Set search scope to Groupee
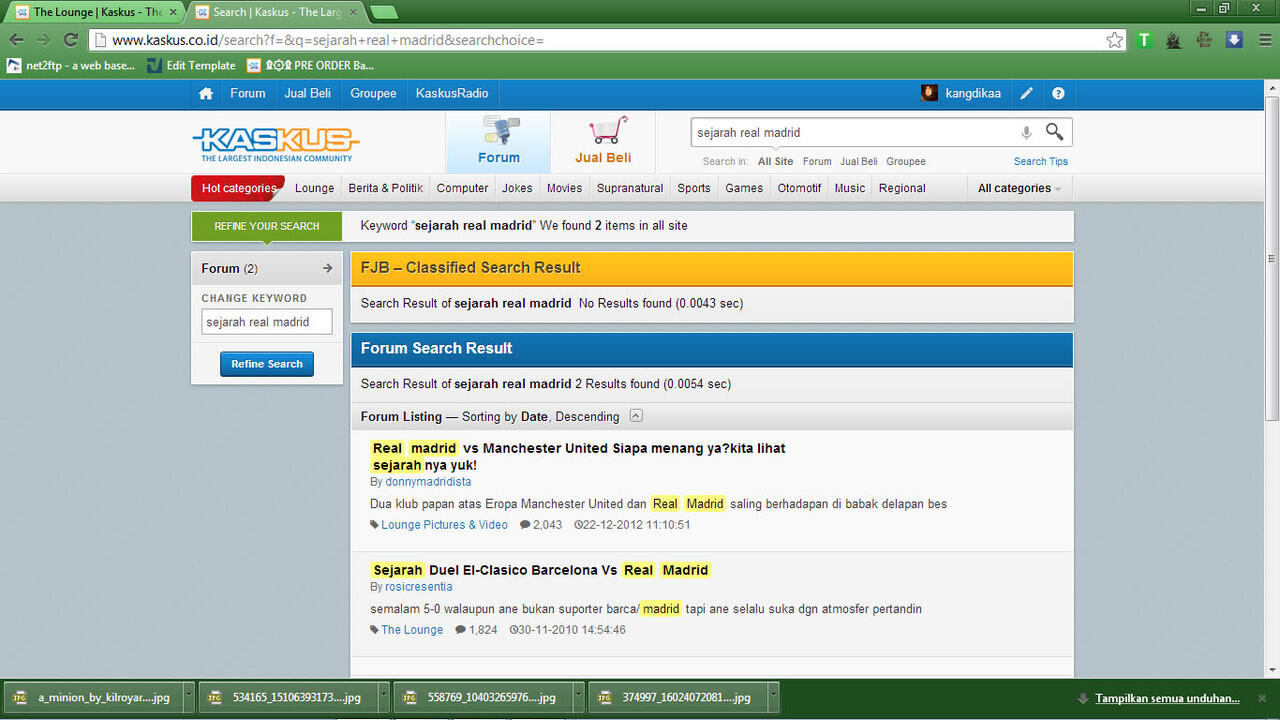This screenshot has width=1280, height=720. tap(906, 161)
